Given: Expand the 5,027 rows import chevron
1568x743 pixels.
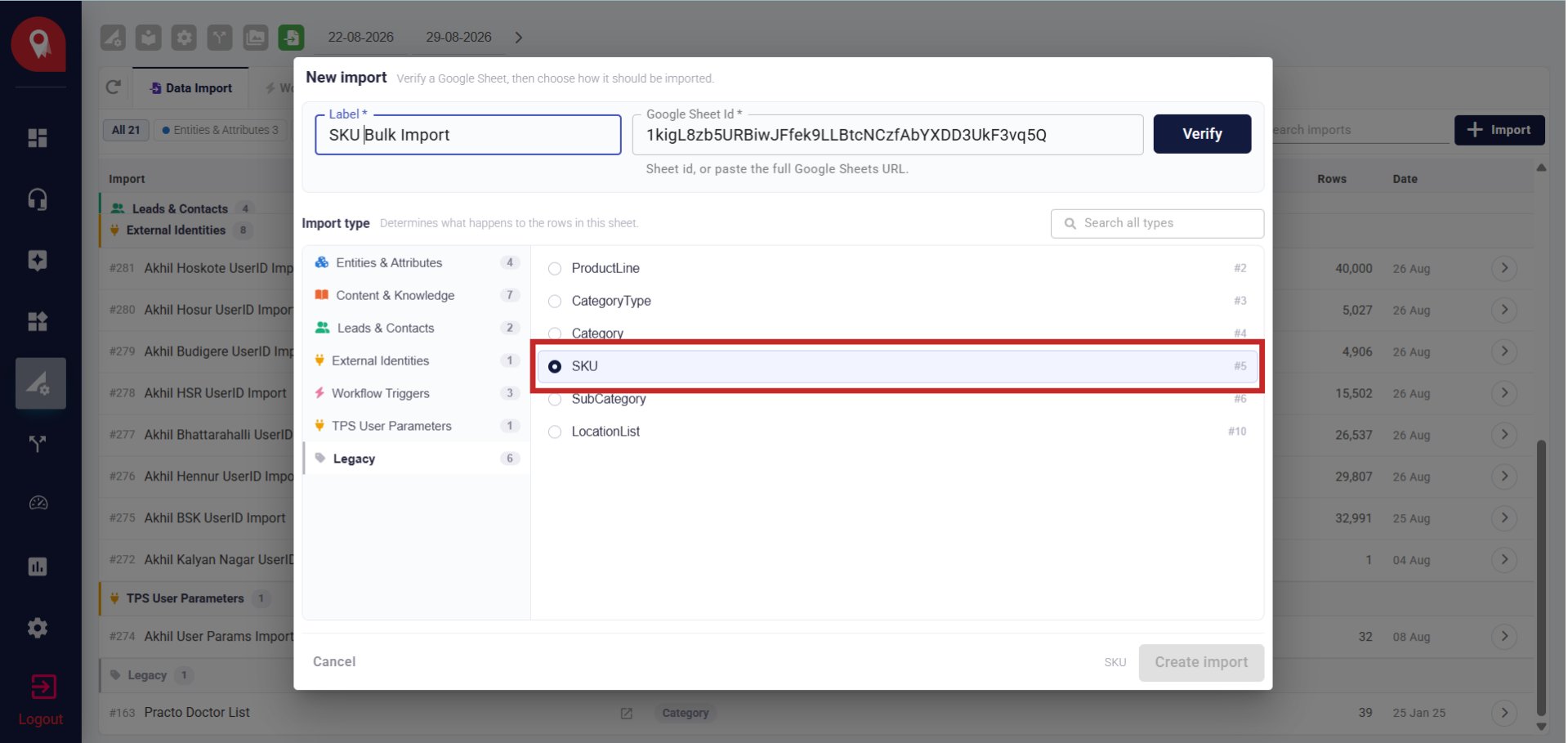Looking at the screenshot, I should (x=1504, y=310).
